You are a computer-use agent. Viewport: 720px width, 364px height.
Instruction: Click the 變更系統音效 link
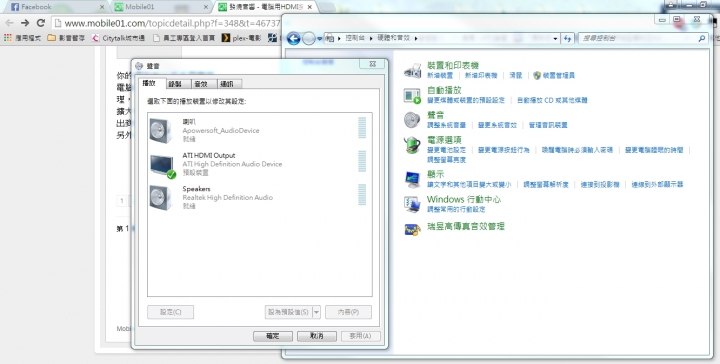(x=497, y=125)
